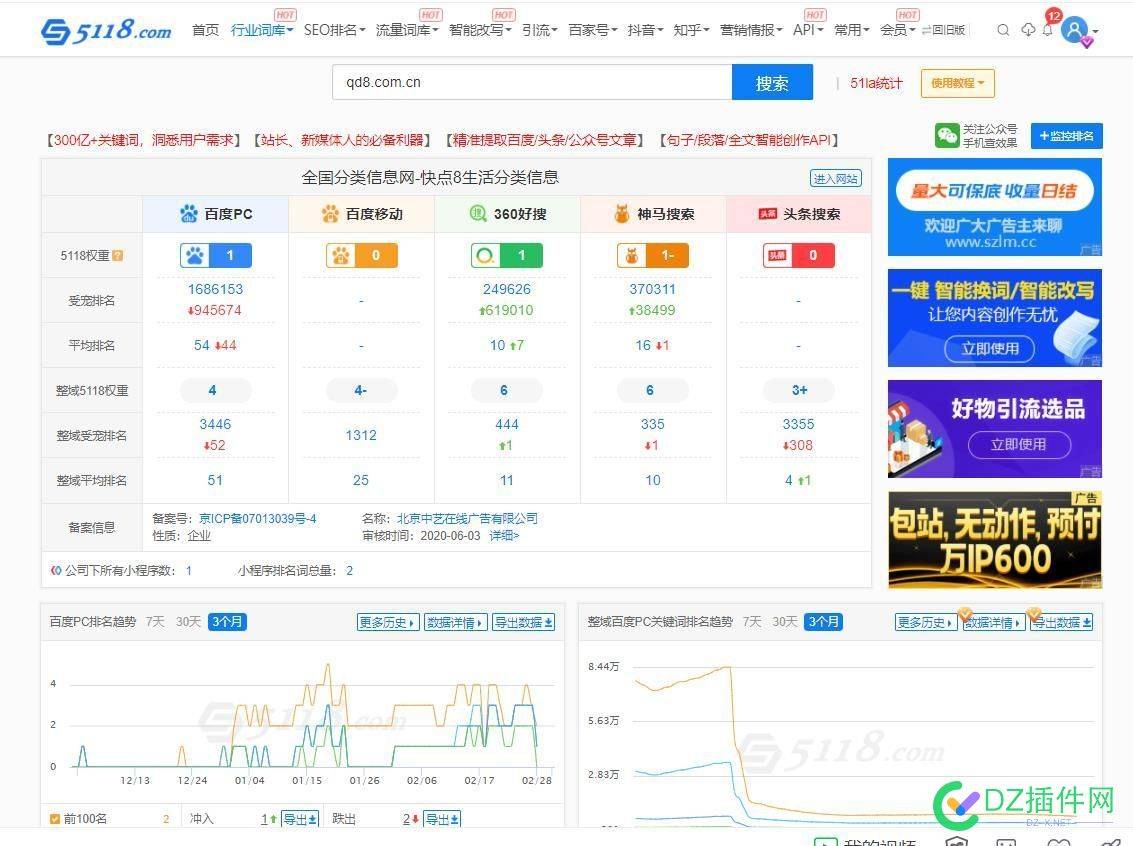Click 导出数据 in 百度PC排名趋势 panel
1133x846 pixels.
point(523,623)
